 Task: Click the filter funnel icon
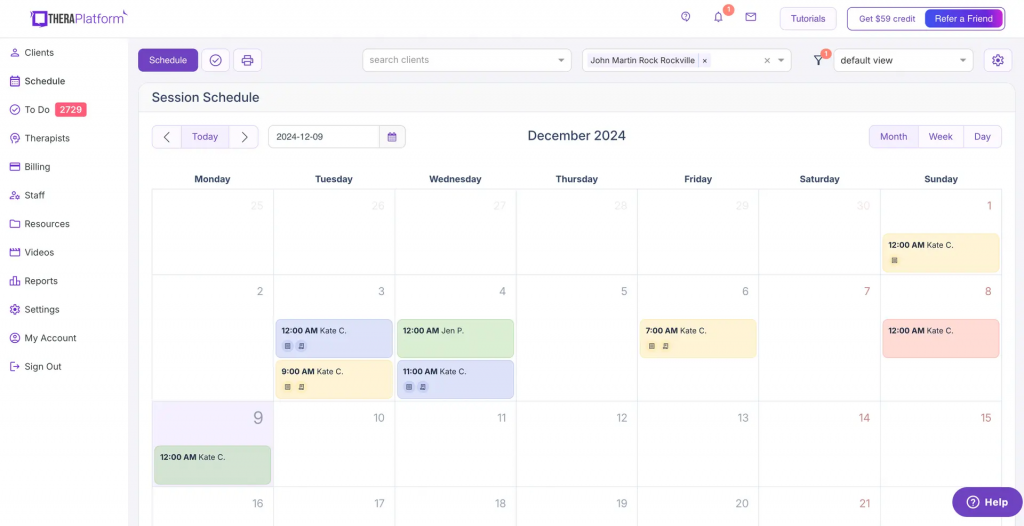tap(818, 60)
